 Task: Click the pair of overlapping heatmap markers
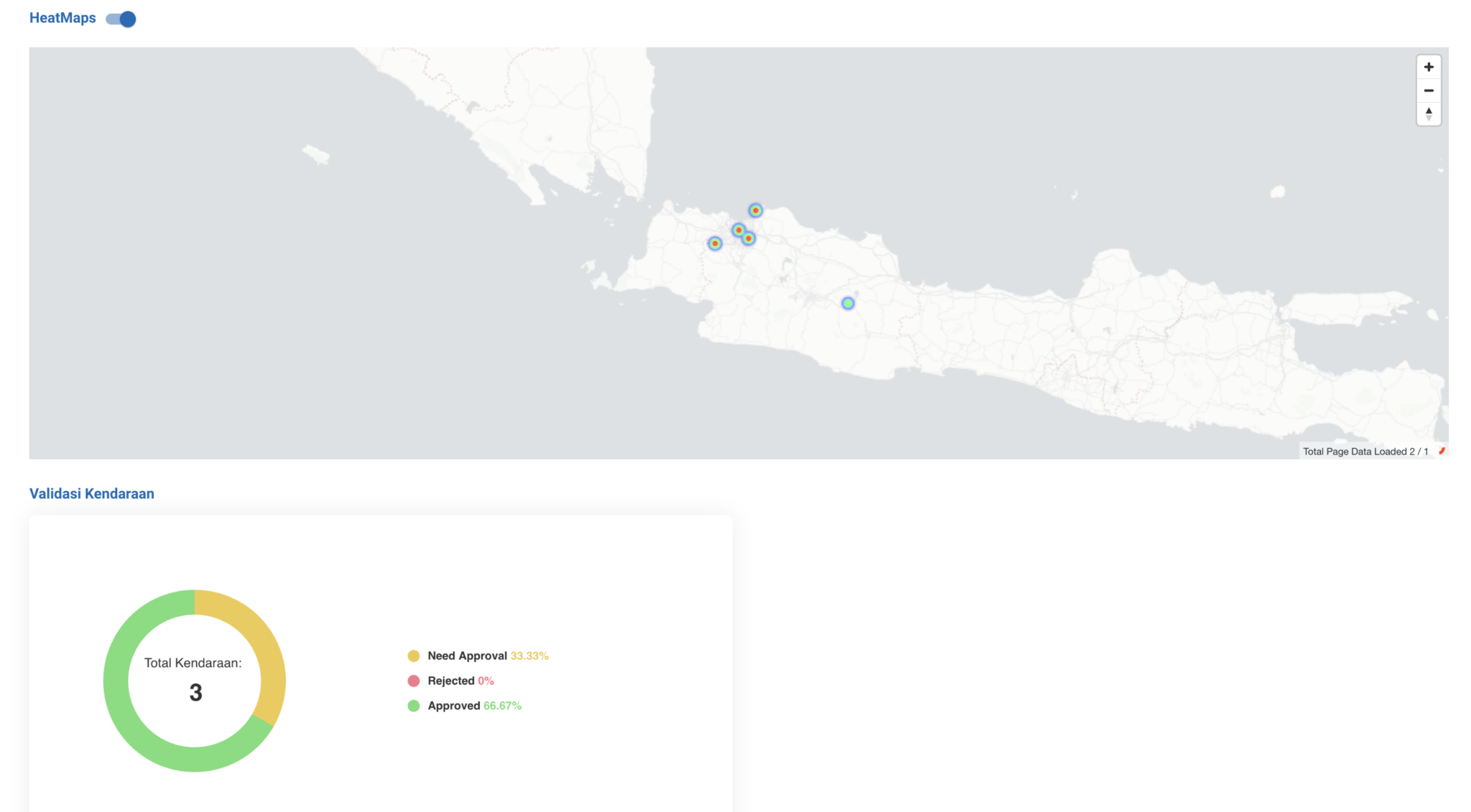743,234
